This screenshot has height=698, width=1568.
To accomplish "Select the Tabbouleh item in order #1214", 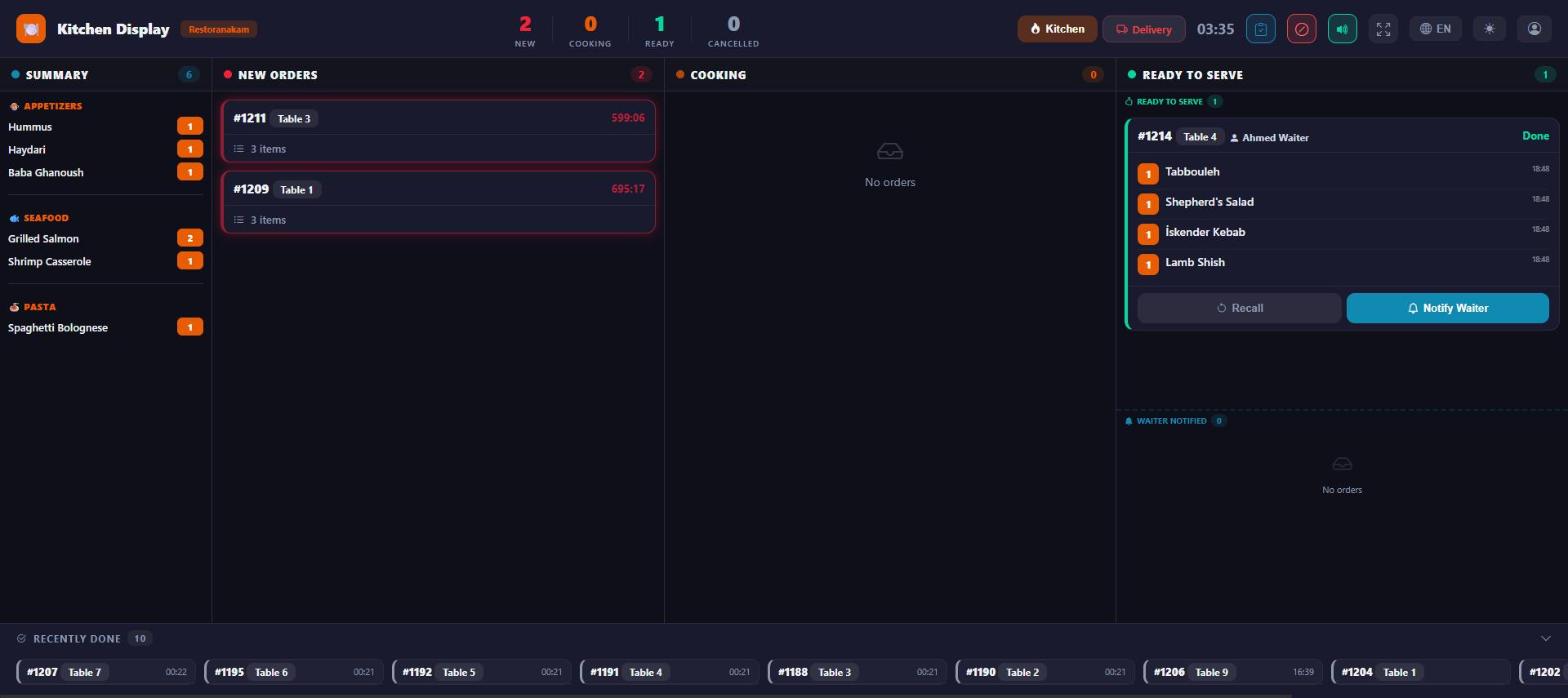I will (1343, 173).
